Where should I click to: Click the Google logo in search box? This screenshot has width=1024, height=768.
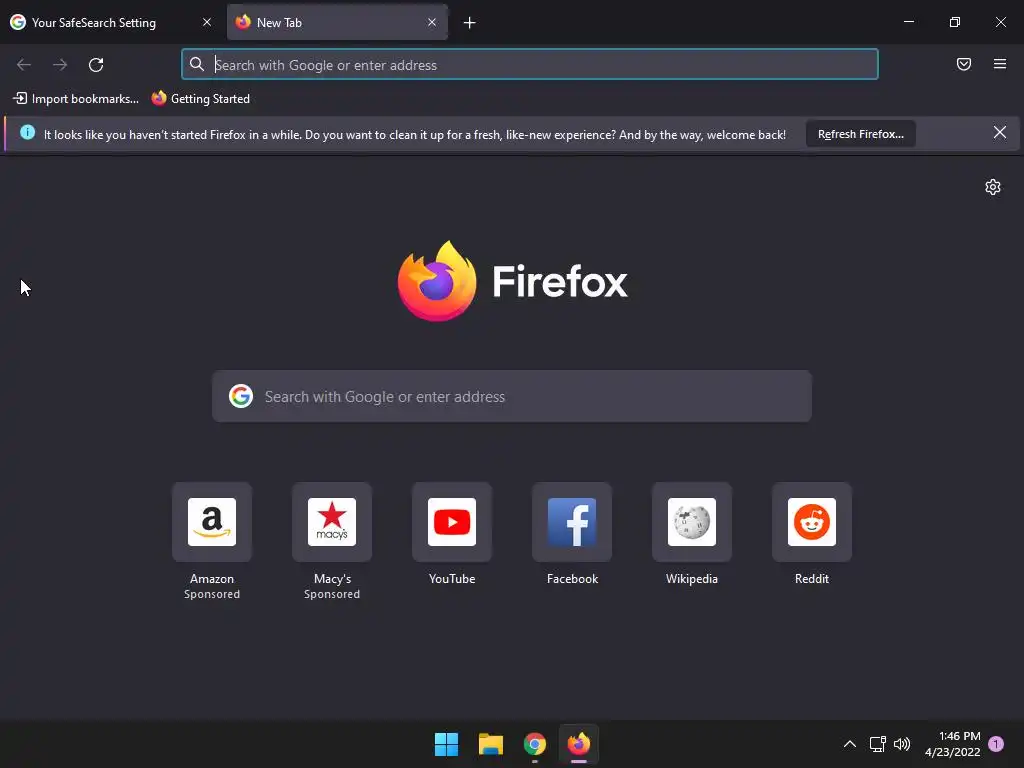241,396
